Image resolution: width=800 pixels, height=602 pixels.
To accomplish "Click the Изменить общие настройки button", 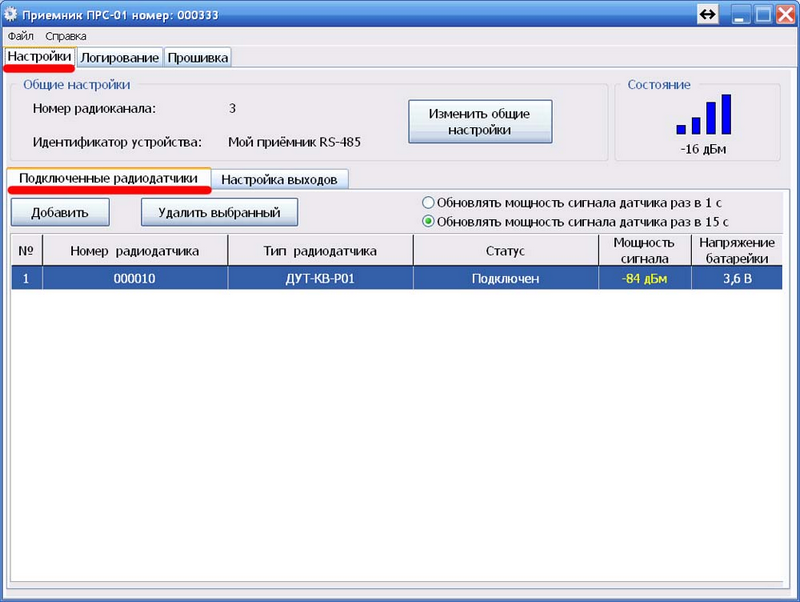I will click(480, 121).
